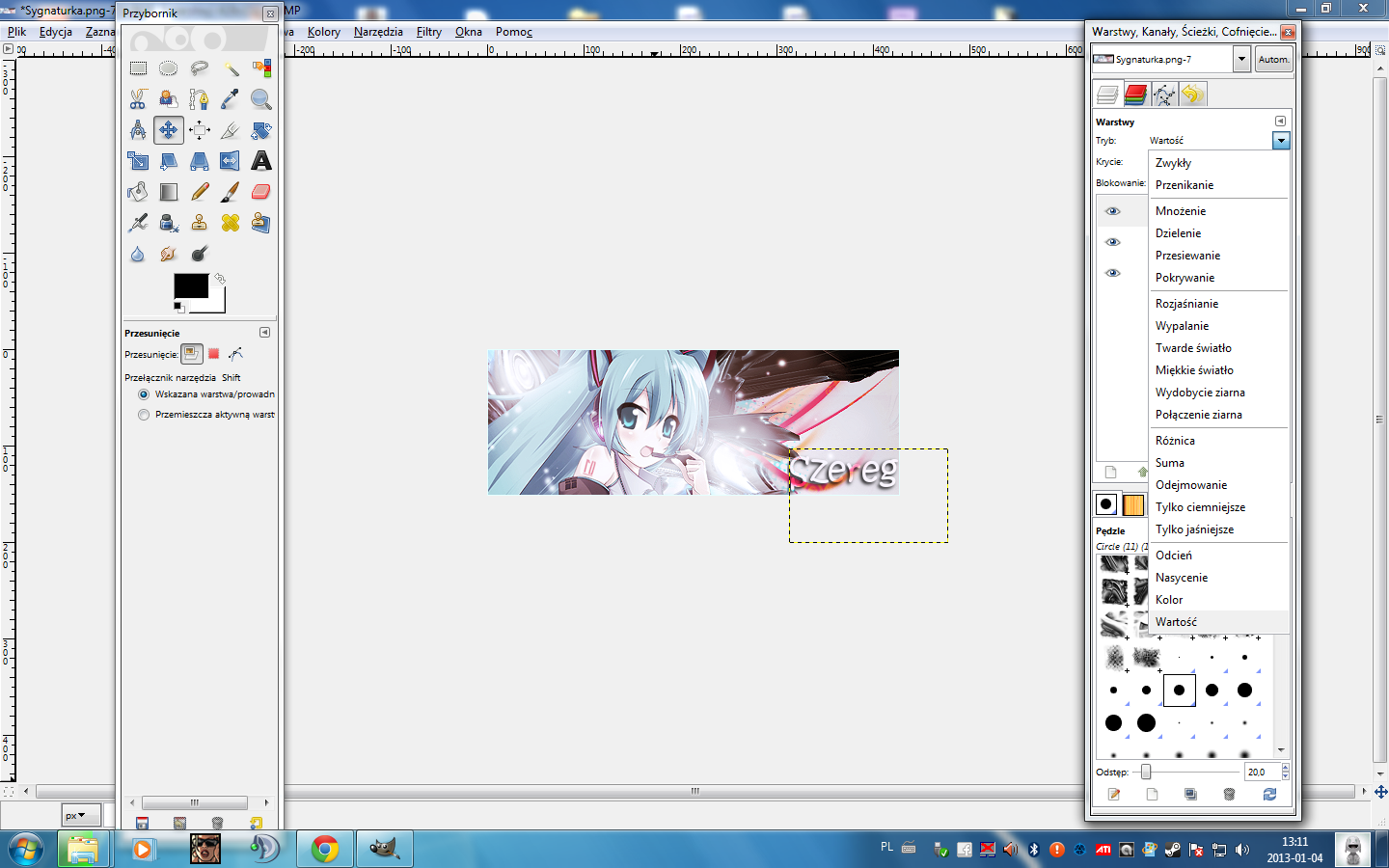Select the Paintbrush tool
Screen dimensions: 1389x868
(x=231, y=192)
